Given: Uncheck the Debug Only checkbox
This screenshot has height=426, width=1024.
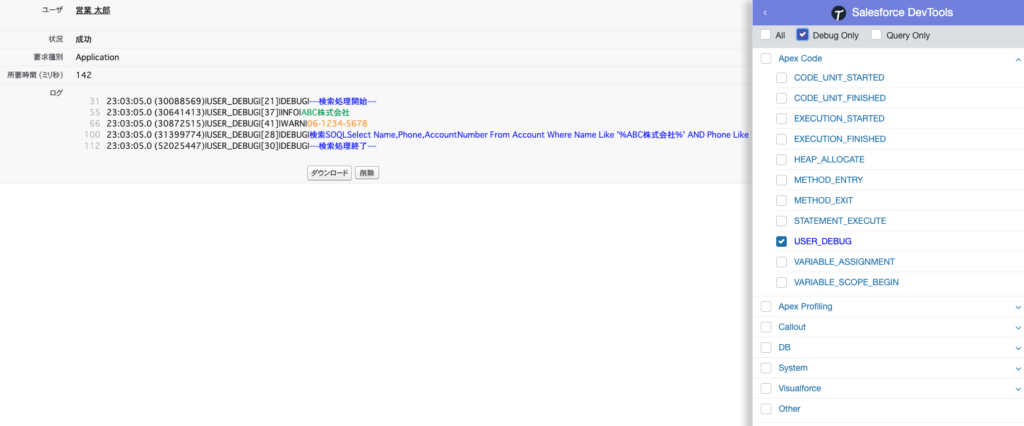Looking at the screenshot, I should pos(803,35).
